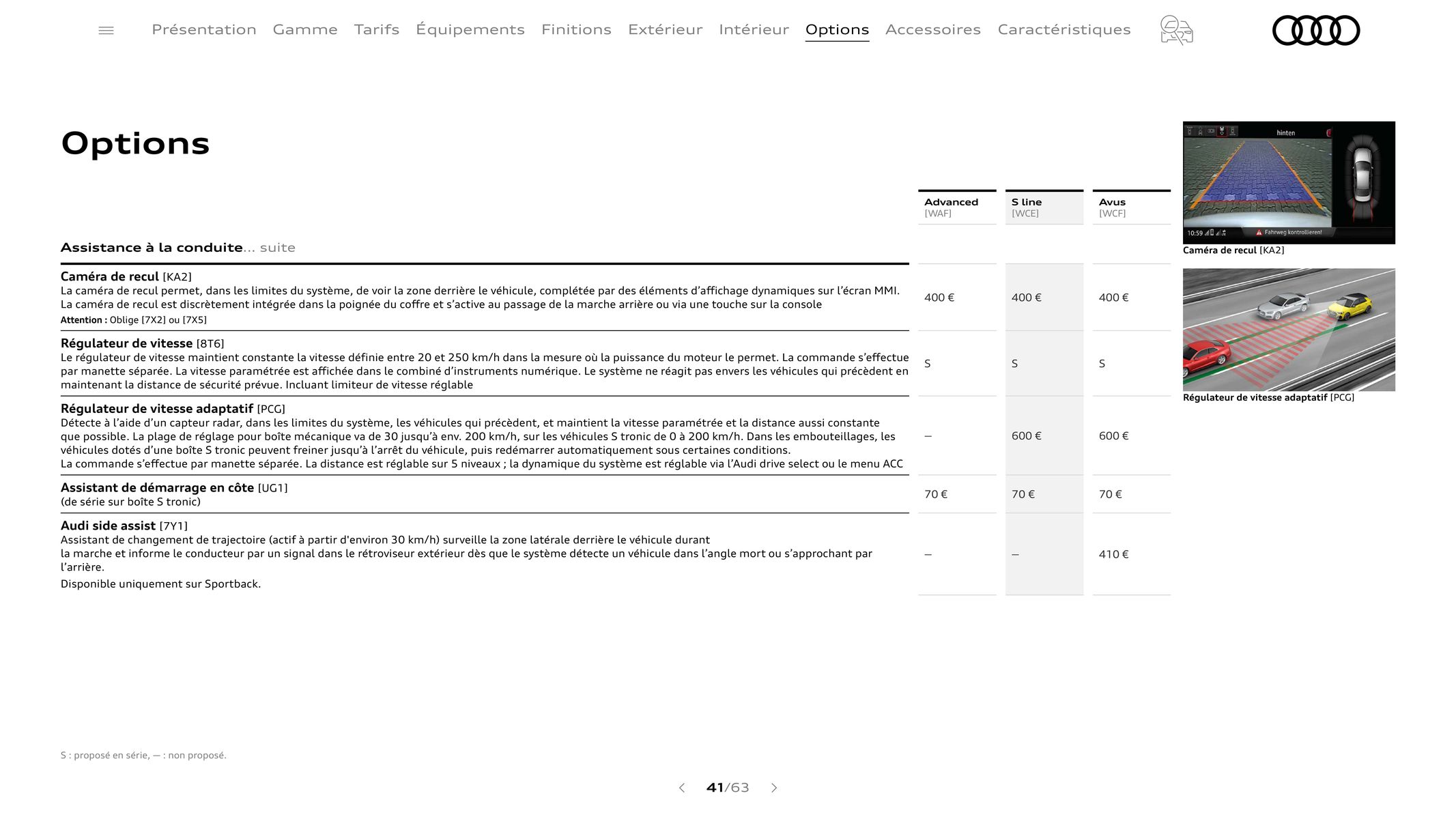1456x819 pixels.
Task: Click Avus 600 € for adaptive cruise control
Action: pos(1114,435)
